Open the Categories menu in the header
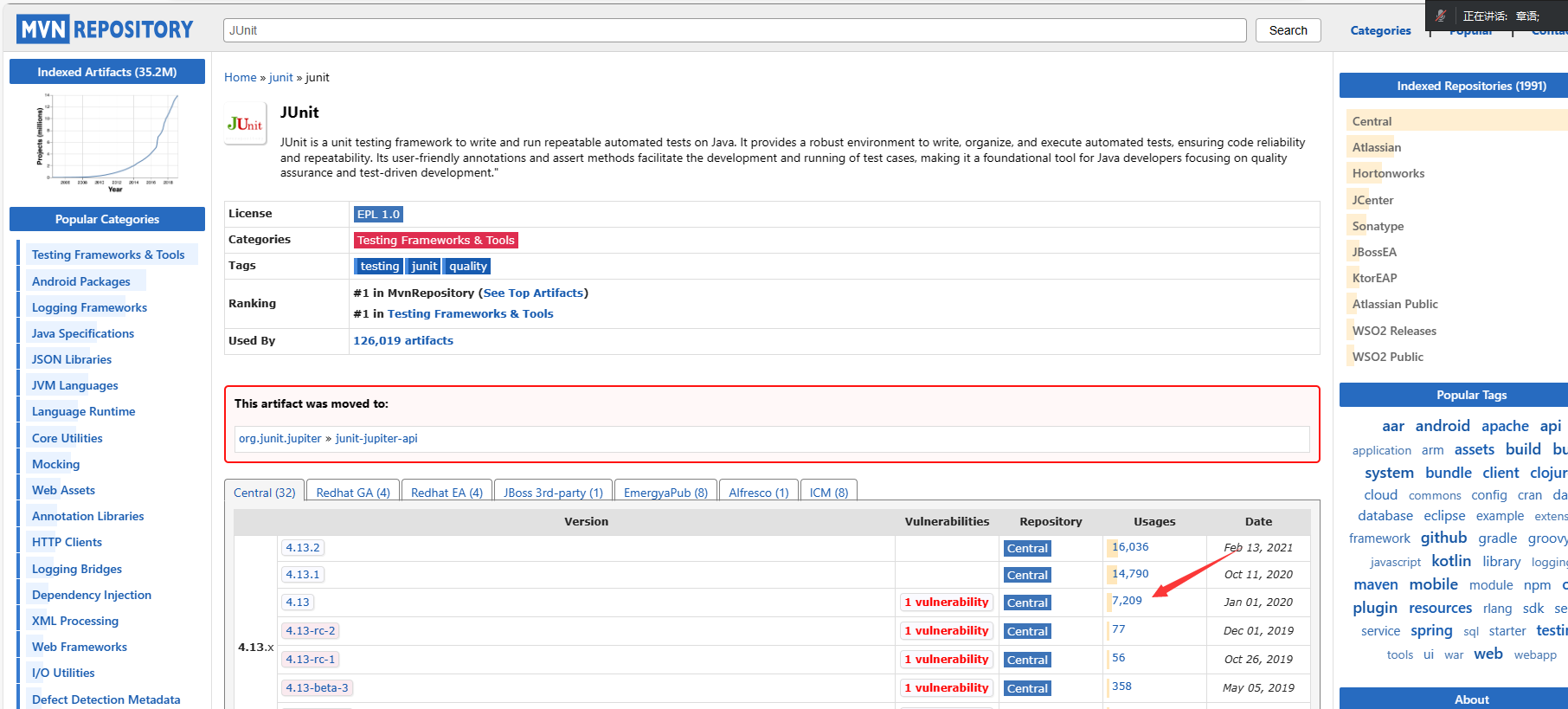The width and height of the screenshot is (1568, 709). pos(1380,30)
